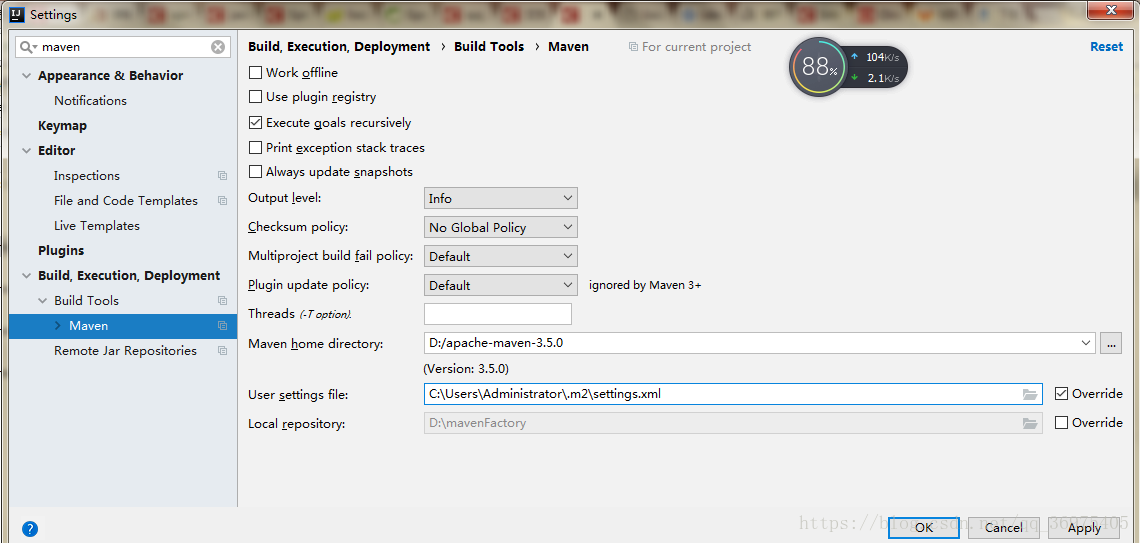
Task: Open Multiproject build fail policy dropdown
Action: [501, 257]
